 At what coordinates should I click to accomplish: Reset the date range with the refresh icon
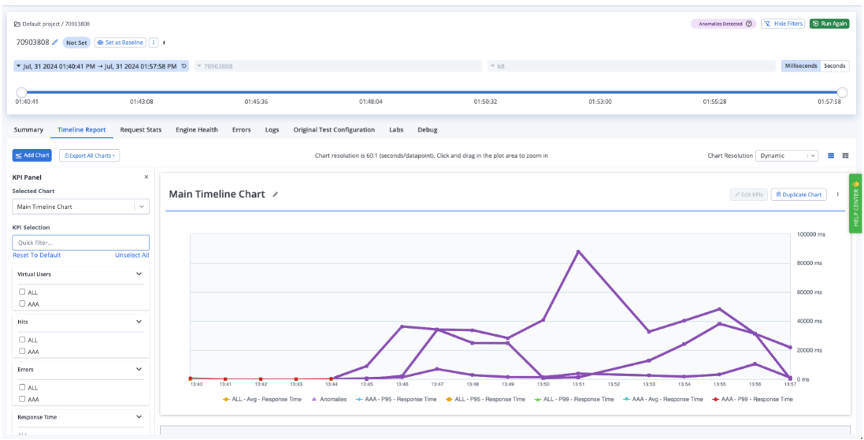[184, 66]
